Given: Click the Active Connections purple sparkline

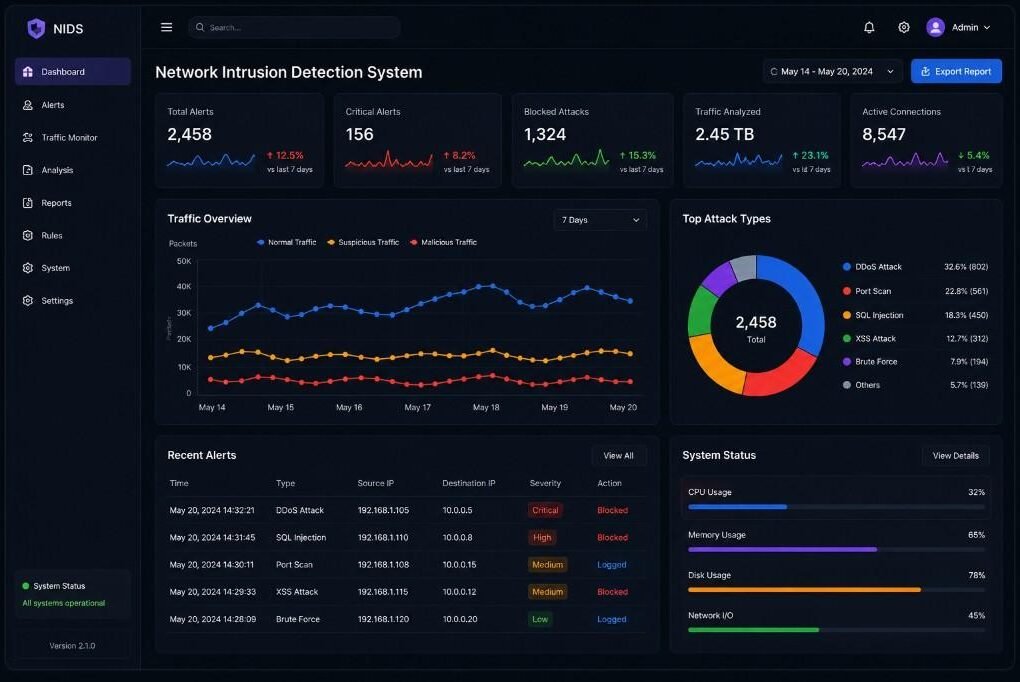Looking at the screenshot, I should (905, 159).
